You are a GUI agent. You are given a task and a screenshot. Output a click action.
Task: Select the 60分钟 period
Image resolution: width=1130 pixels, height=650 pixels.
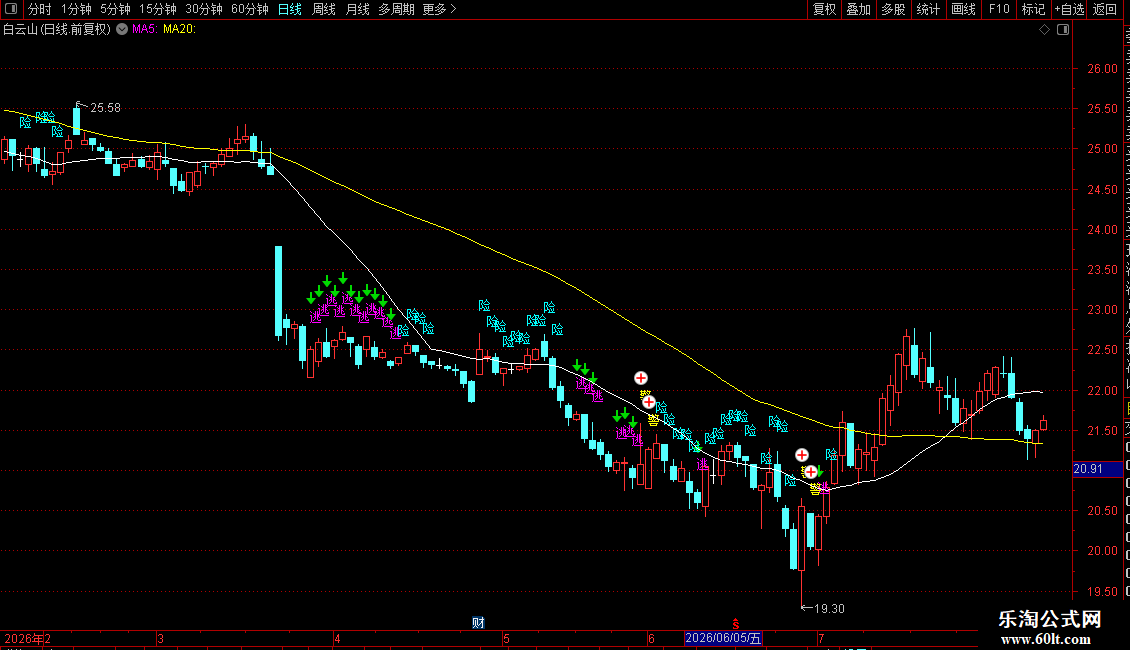coord(250,9)
